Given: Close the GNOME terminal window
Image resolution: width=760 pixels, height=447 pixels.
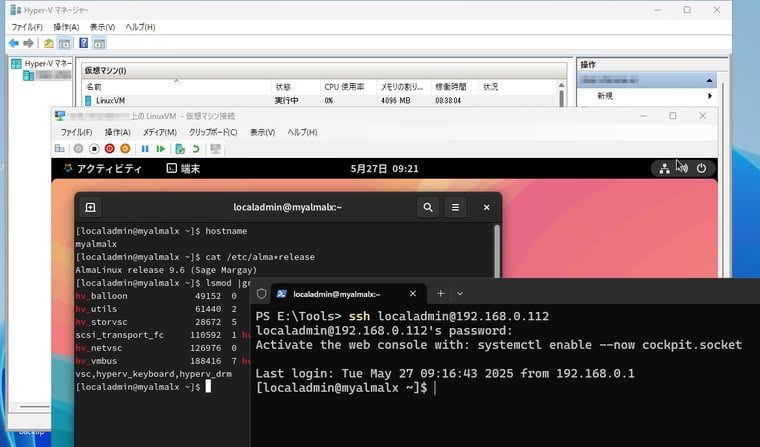Looking at the screenshot, I should click(x=486, y=208).
